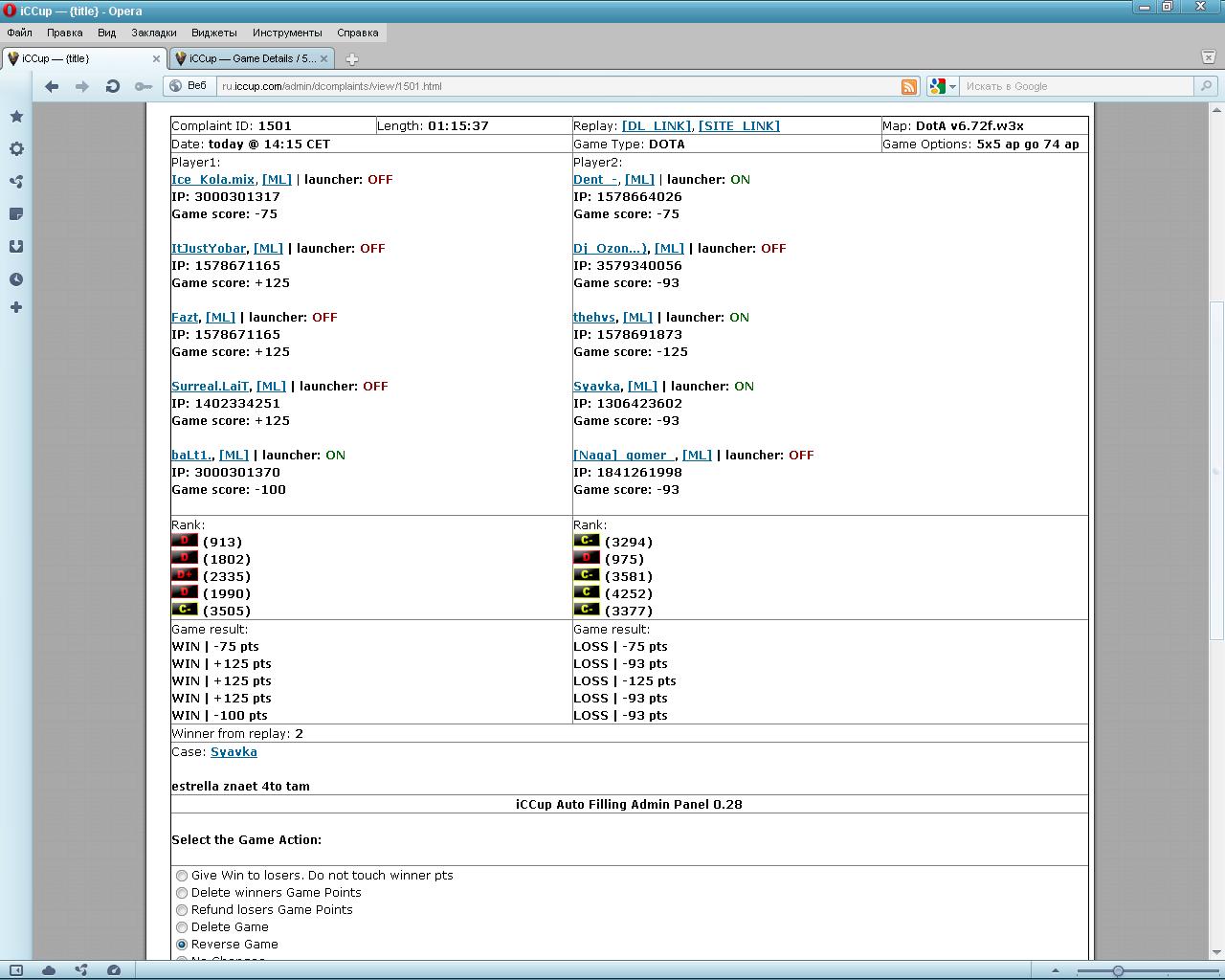Open player thehvs profile link
The height and width of the screenshot is (980, 1225).
pos(594,318)
